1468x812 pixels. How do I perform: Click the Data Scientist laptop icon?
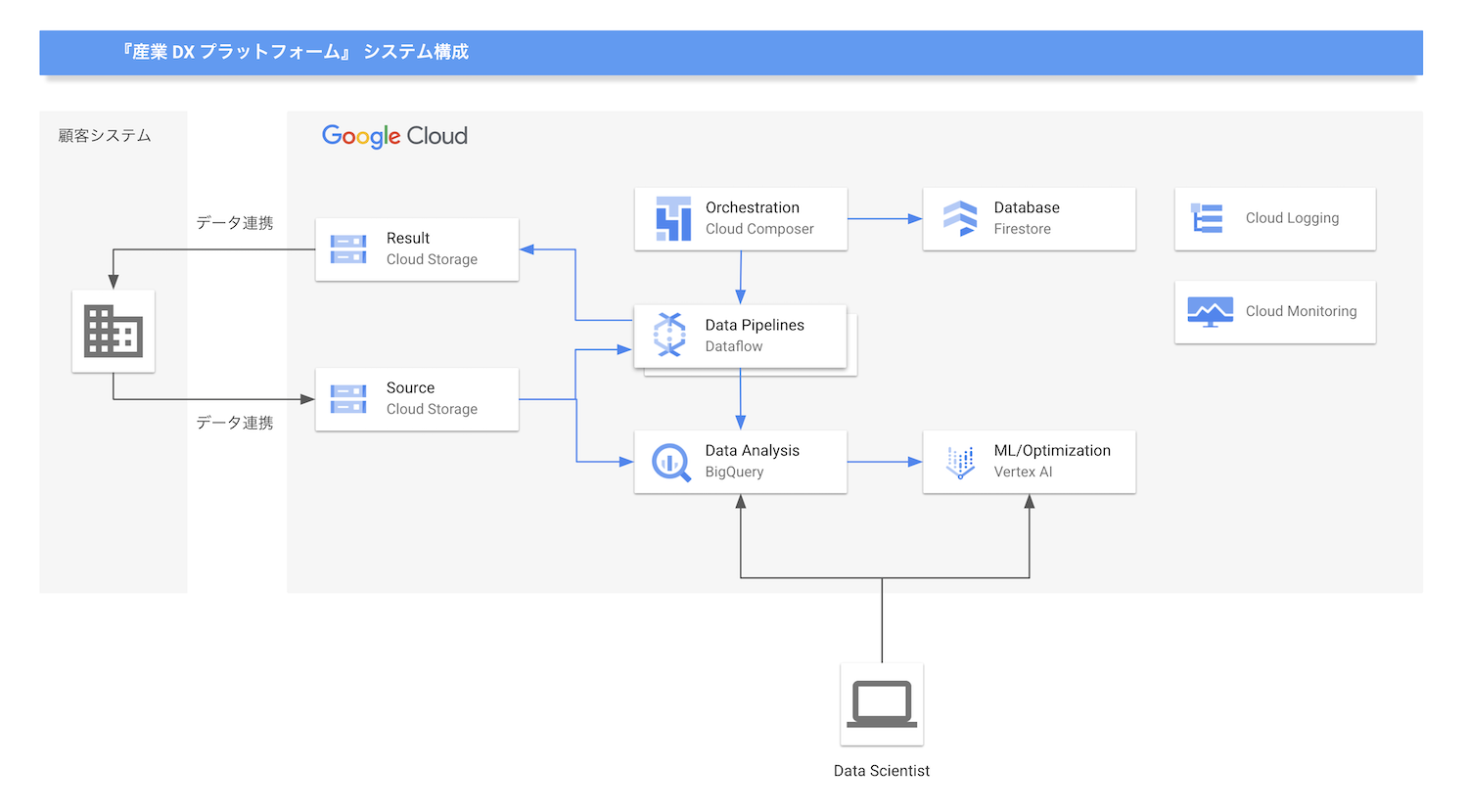pos(882,704)
